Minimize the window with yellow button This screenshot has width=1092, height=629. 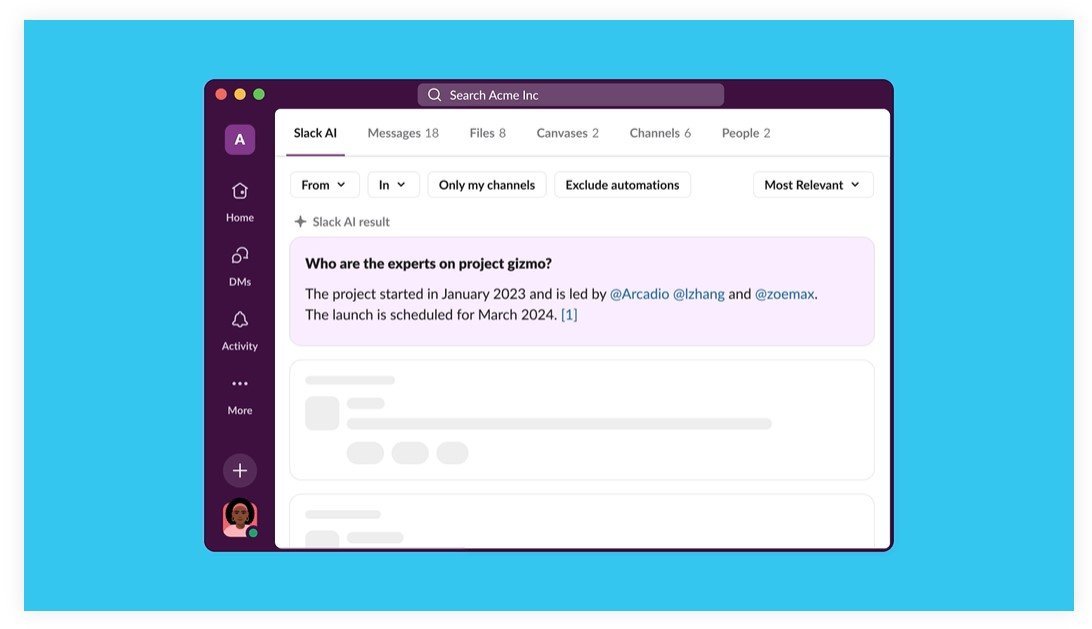click(x=240, y=94)
